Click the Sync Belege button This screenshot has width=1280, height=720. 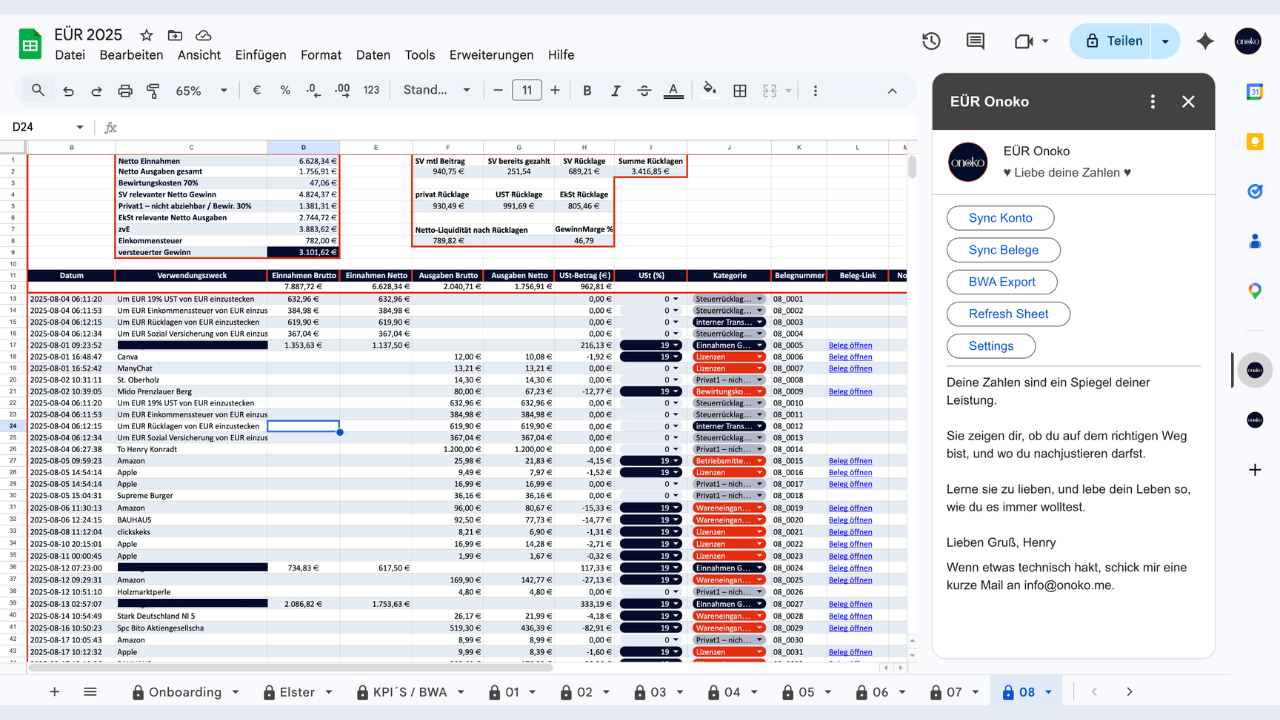pyautogui.click(x=1003, y=250)
